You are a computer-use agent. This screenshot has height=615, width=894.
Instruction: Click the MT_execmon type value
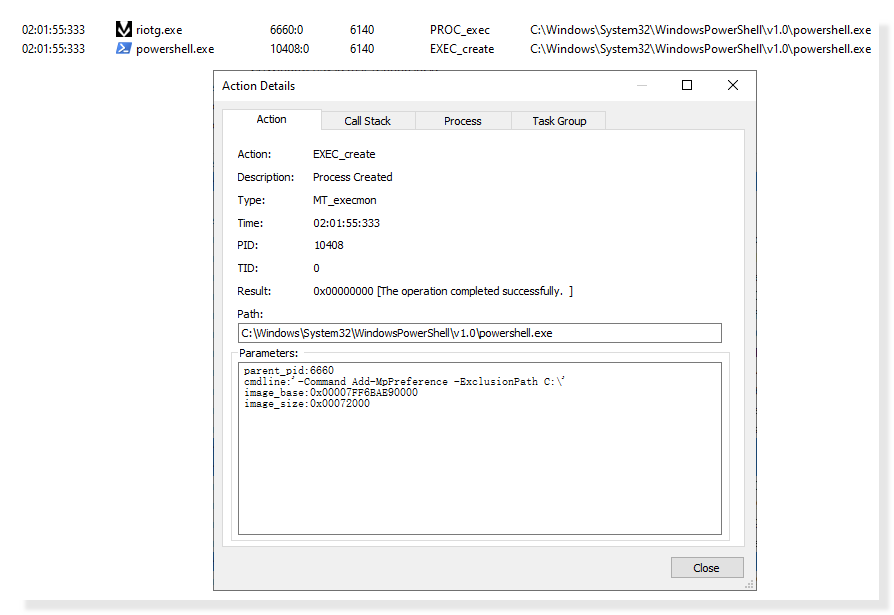(344, 200)
